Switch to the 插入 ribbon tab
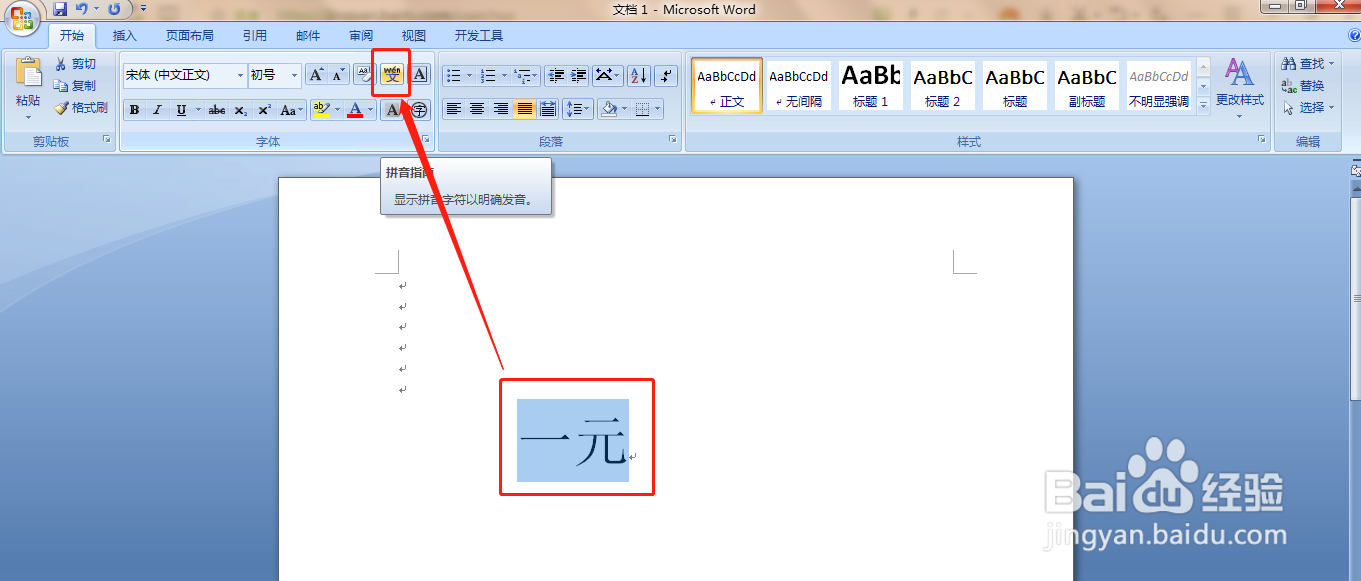Image resolution: width=1361 pixels, height=581 pixels. [x=125, y=35]
